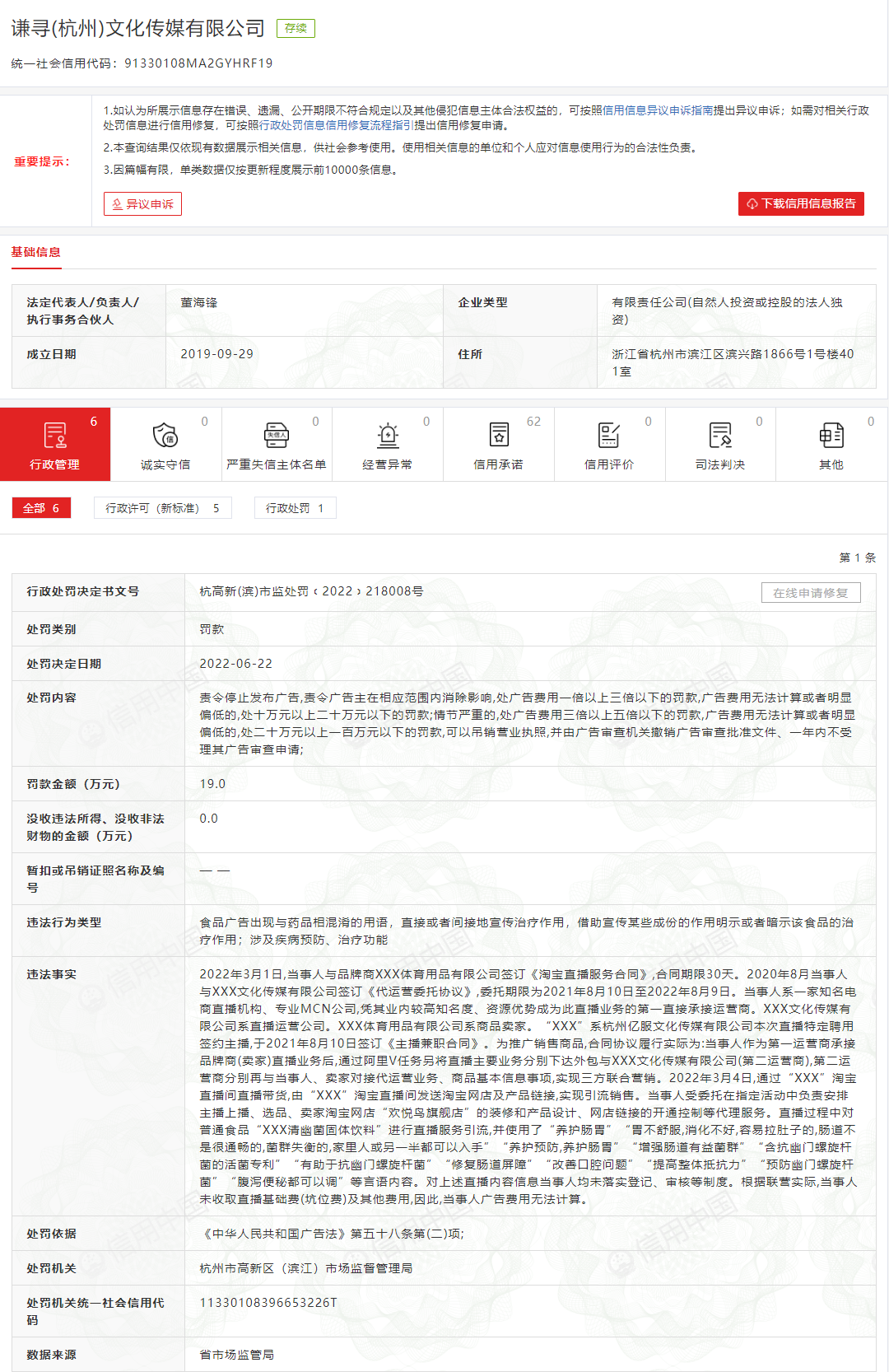Click data source value 省市场监管局
The width and height of the screenshot is (889, 1372).
[237, 1355]
